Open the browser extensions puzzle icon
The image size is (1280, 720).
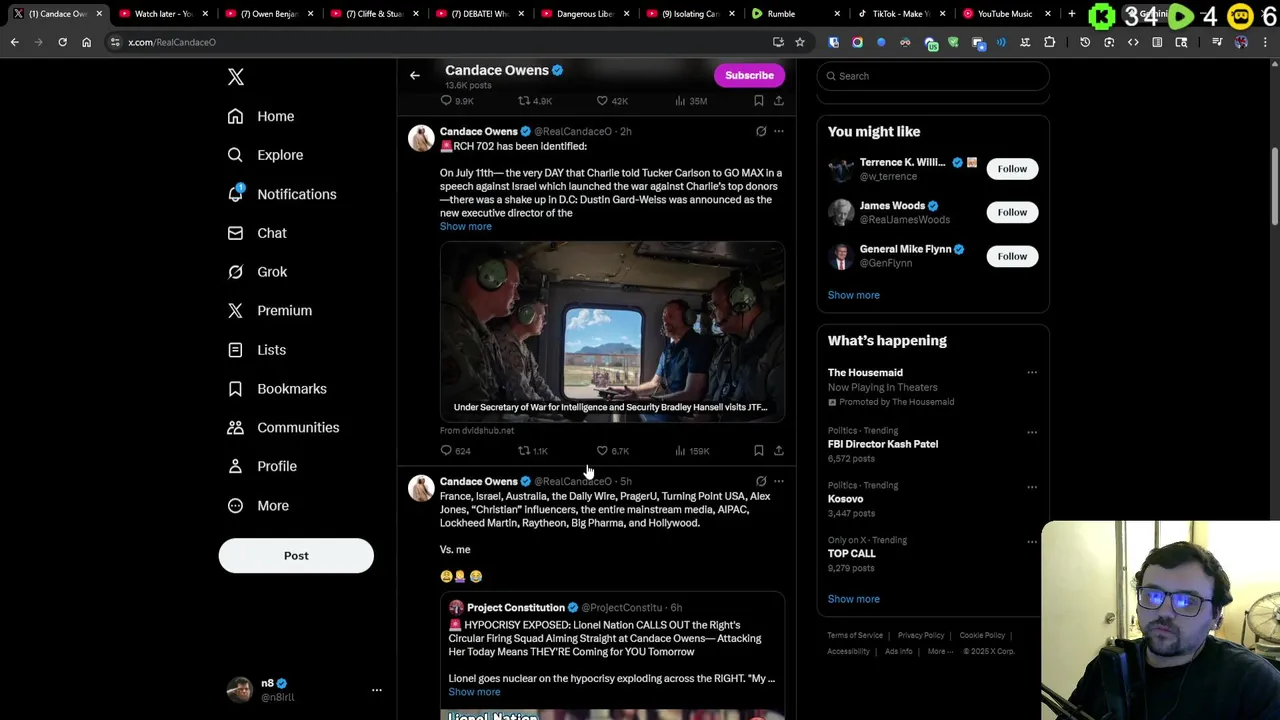pyautogui.click(x=1049, y=42)
